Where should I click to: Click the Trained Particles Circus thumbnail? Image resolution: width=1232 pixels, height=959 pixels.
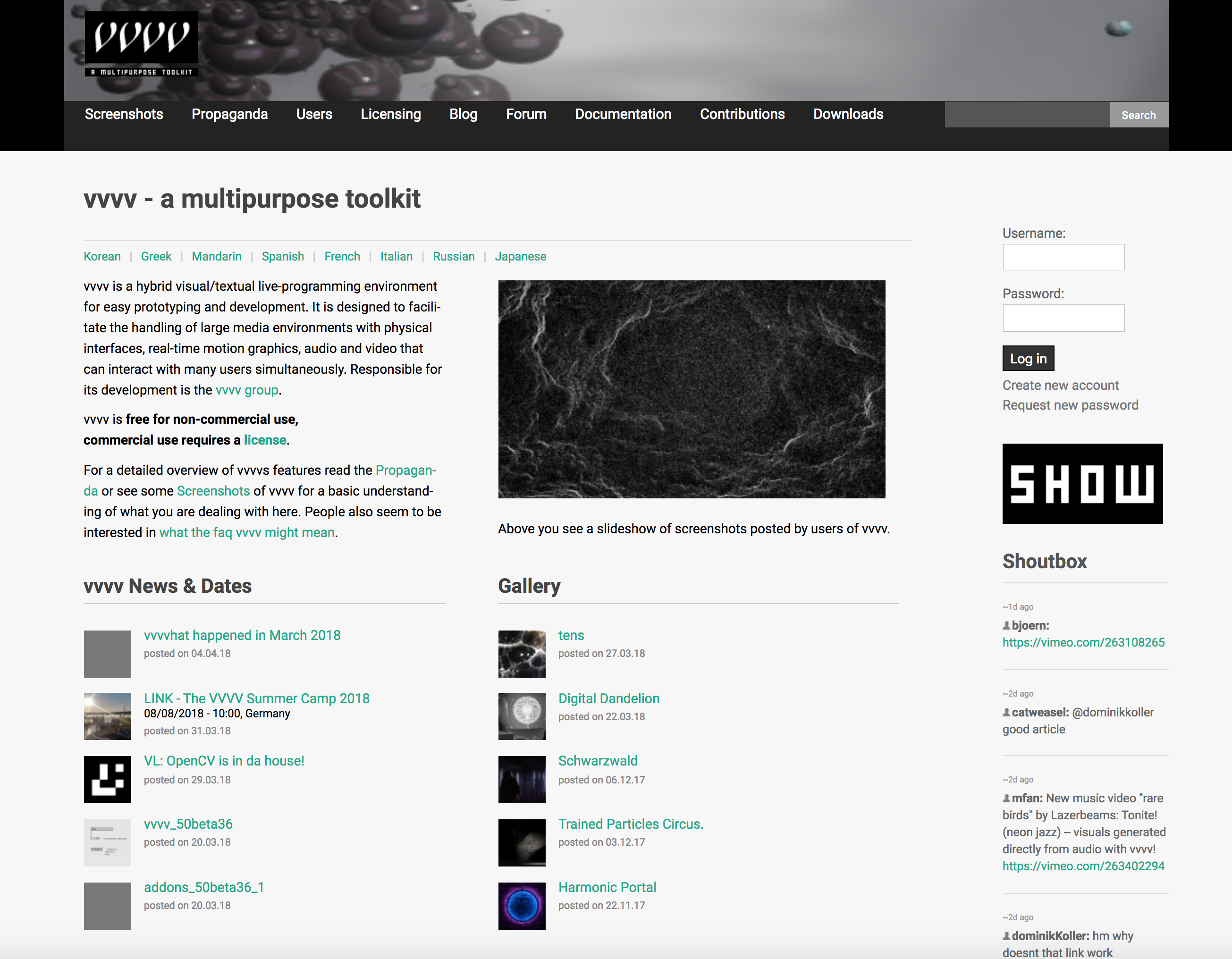pos(522,842)
